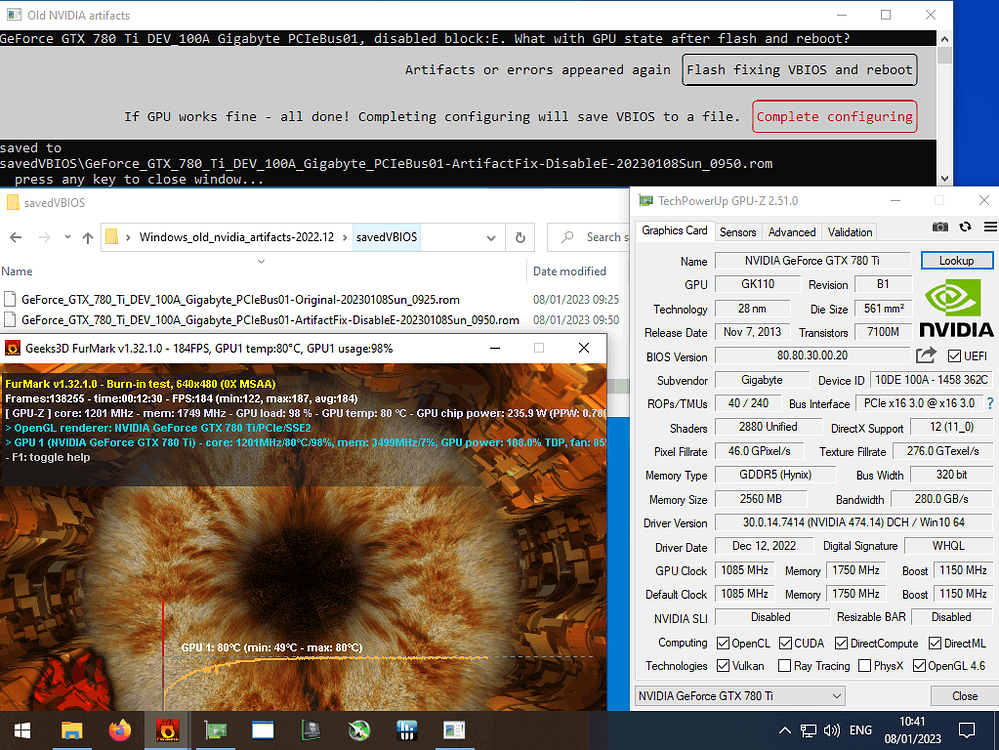
Task: Open the volume slider from the system tray
Action: pos(833,731)
